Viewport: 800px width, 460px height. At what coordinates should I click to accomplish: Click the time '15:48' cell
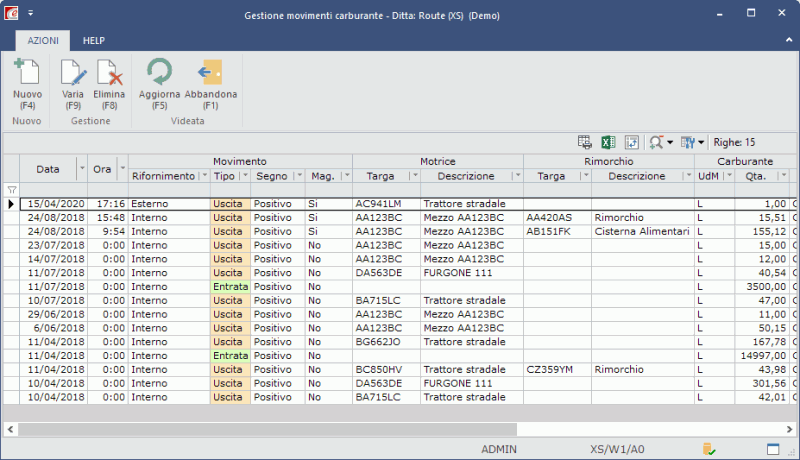coord(108,217)
